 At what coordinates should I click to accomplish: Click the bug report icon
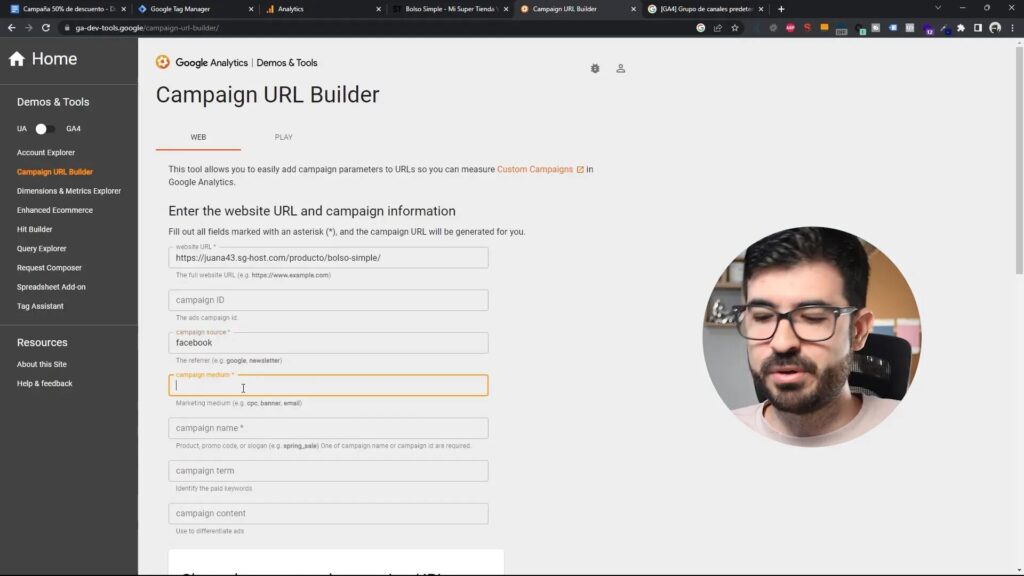coord(595,69)
